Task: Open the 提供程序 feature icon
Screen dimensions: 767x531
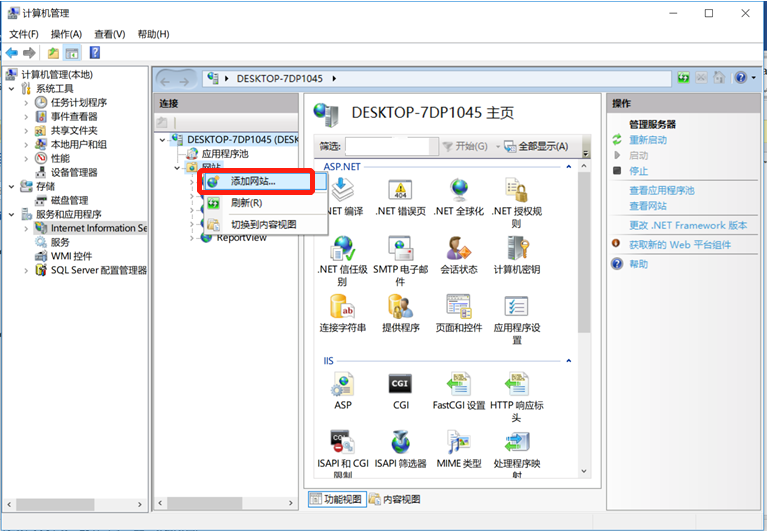Action: click(401, 306)
